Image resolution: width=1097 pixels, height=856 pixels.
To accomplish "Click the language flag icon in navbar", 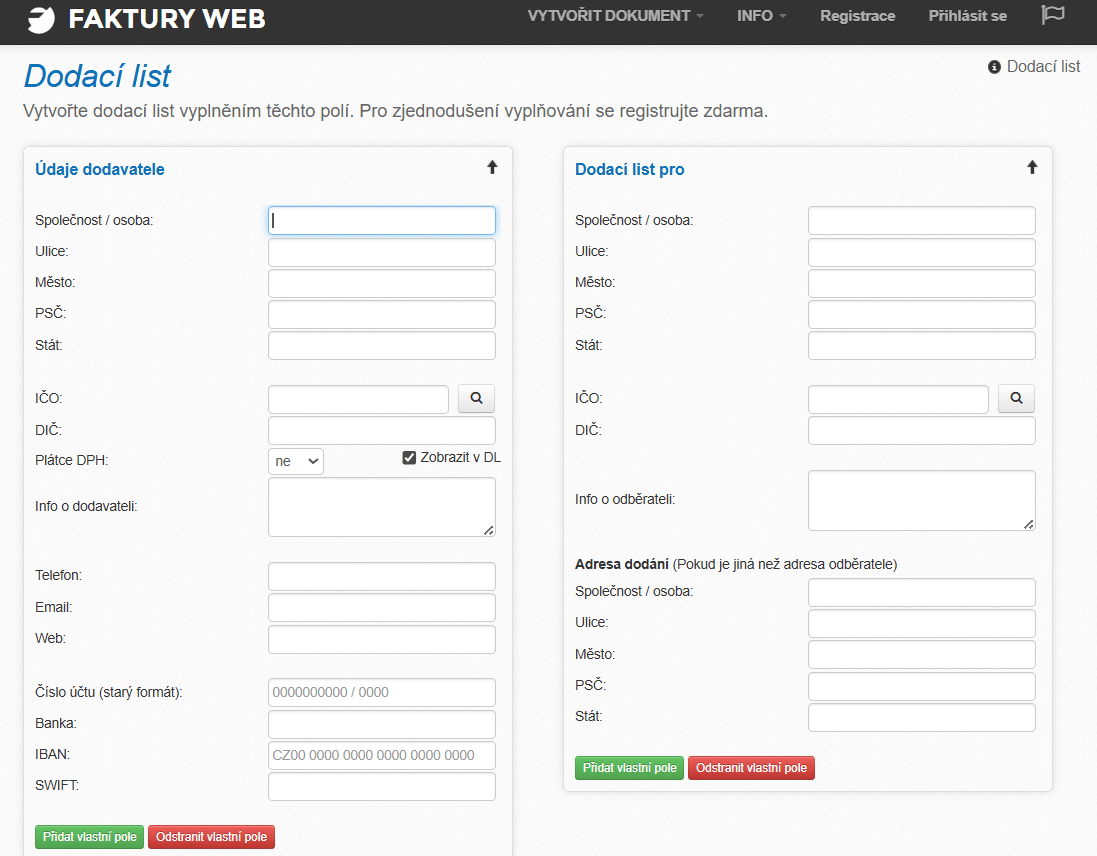I will pyautogui.click(x=1052, y=15).
